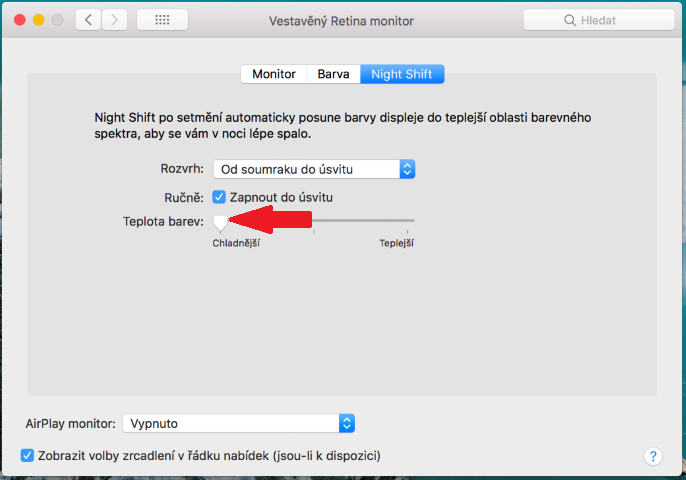This screenshot has width=686, height=480.
Task: Open the AirPlay monitor Vypnuto dropdown
Action: (238, 424)
